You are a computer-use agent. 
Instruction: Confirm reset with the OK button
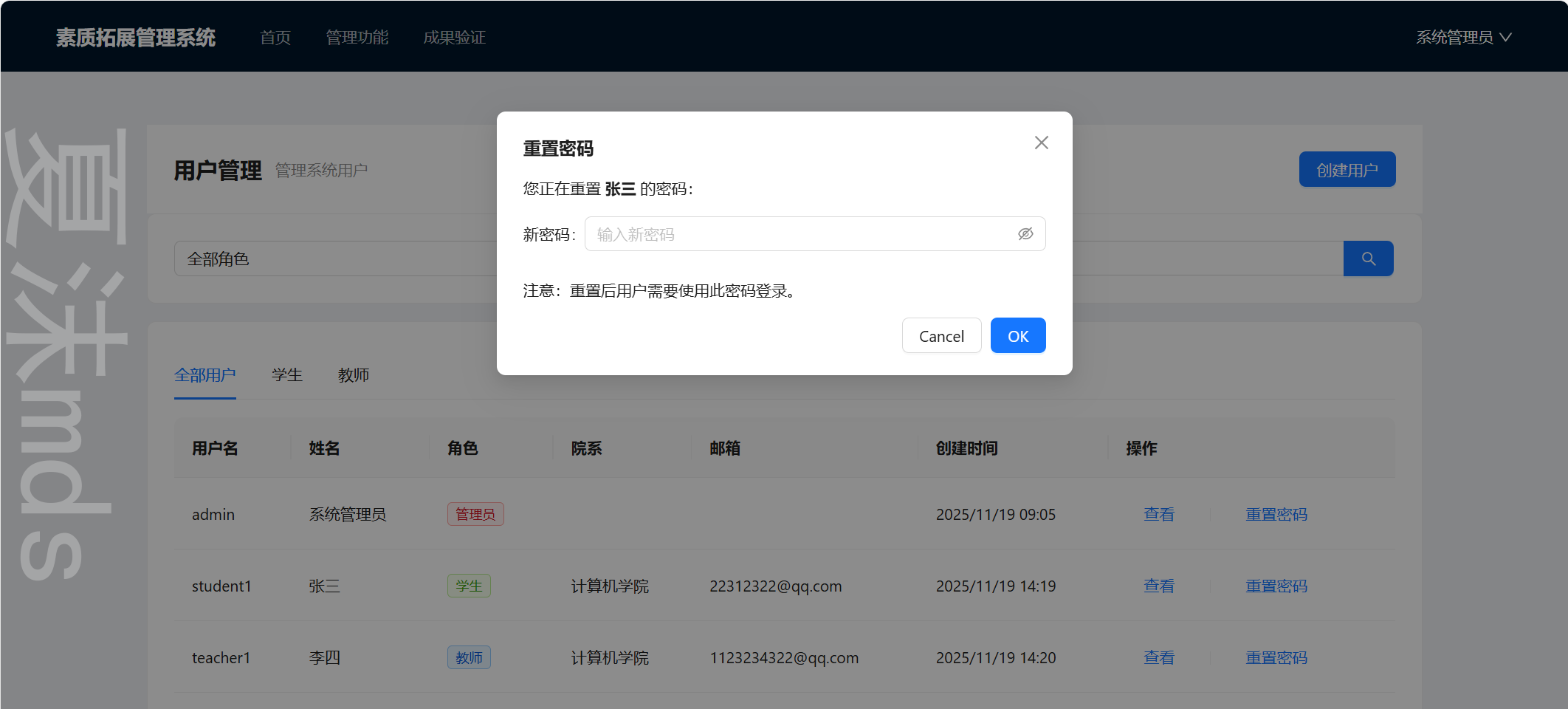click(1018, 336)
